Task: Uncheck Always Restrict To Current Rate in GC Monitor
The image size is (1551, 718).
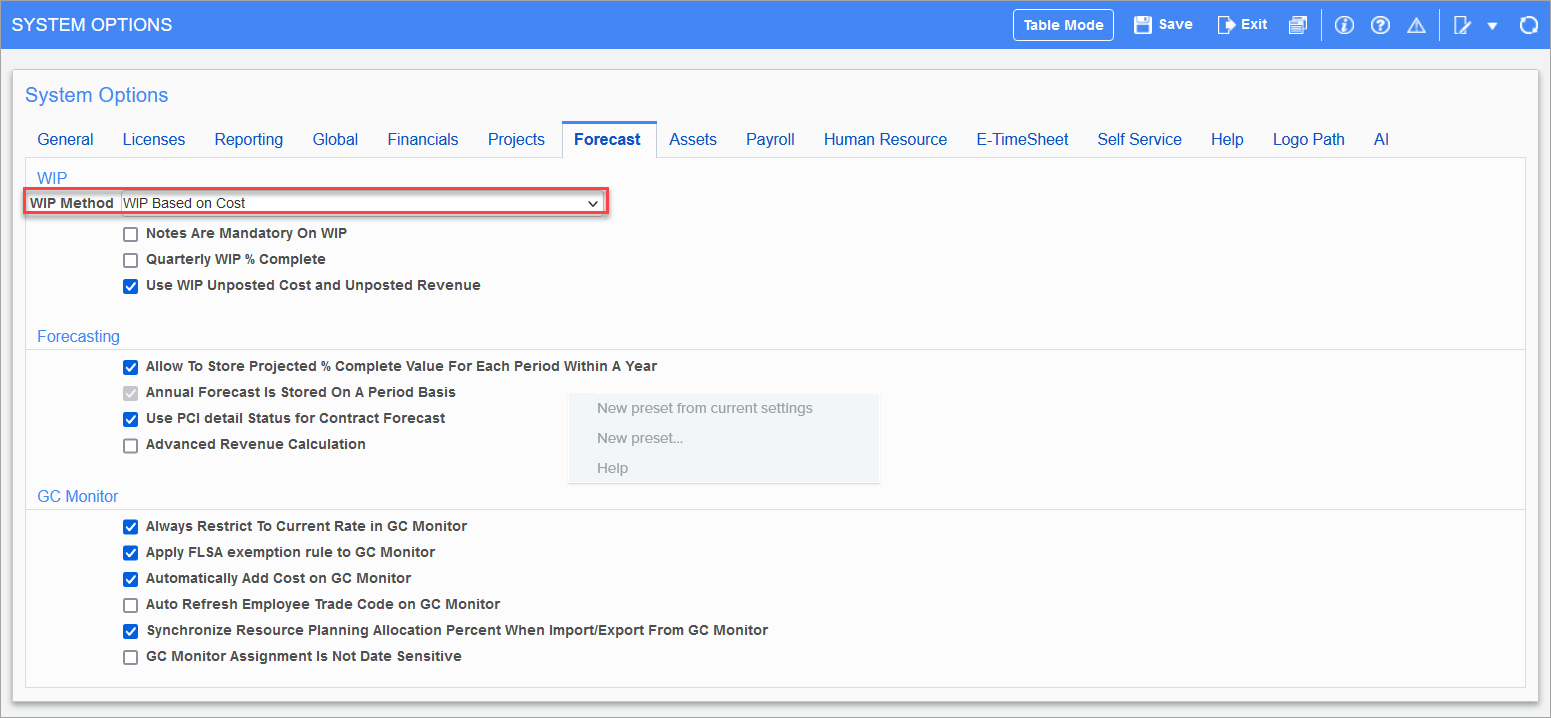Action: pyautogui.click(x=130, y=527)
